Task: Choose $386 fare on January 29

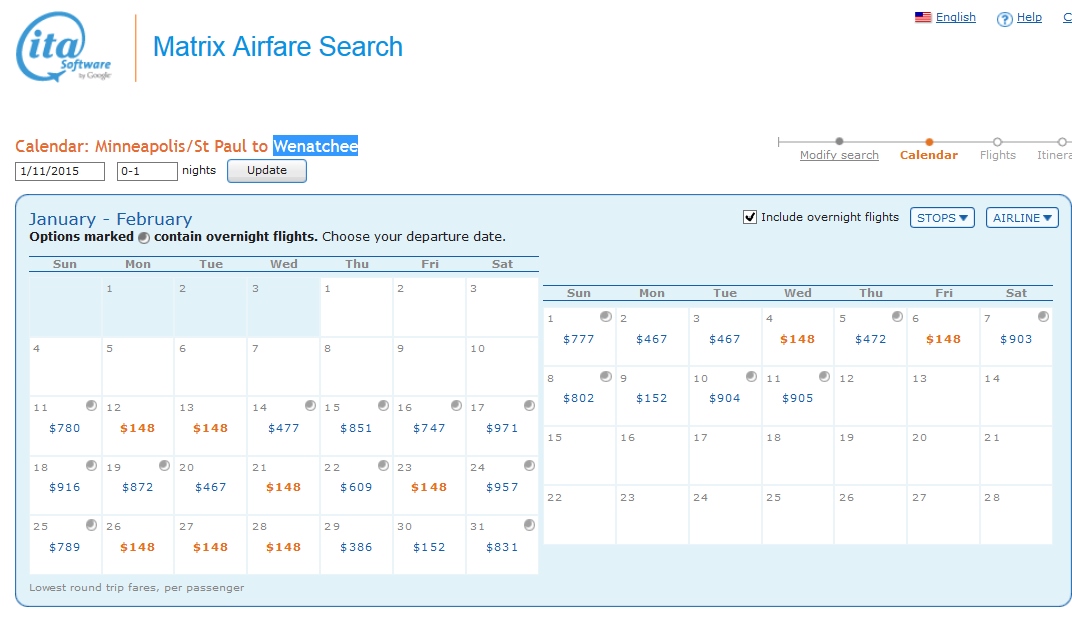Action: click(x=356, y=547)
